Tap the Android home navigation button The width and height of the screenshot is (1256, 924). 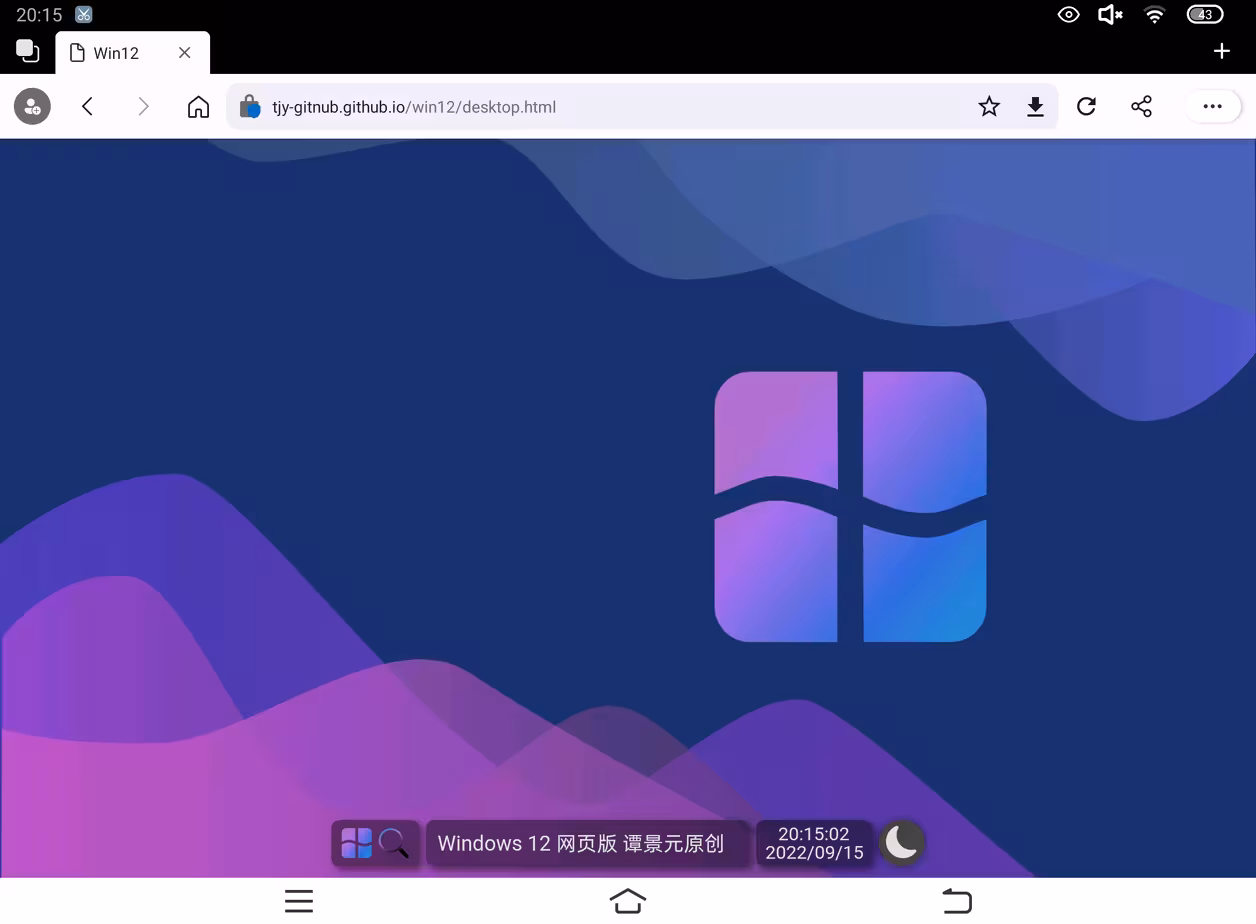(628, 901)
